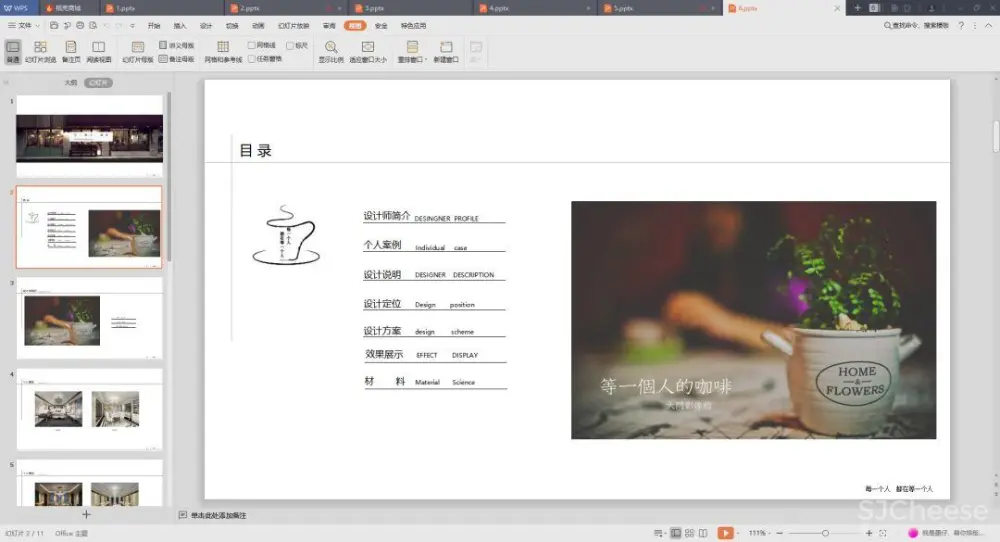Open the 开始 Home ribbon tab

(154, 26)
